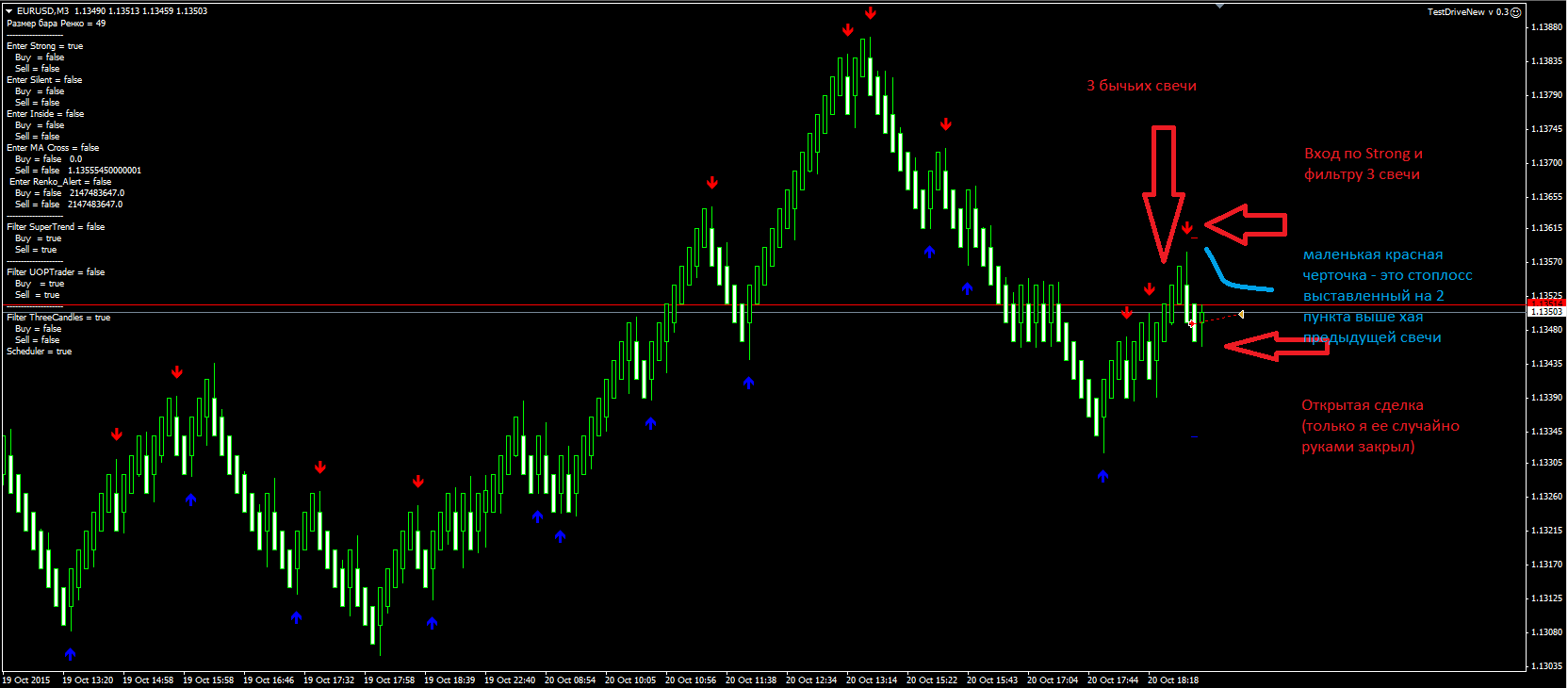
Task: Click the 1.13215 price axis label
Action: point(1547,531)
